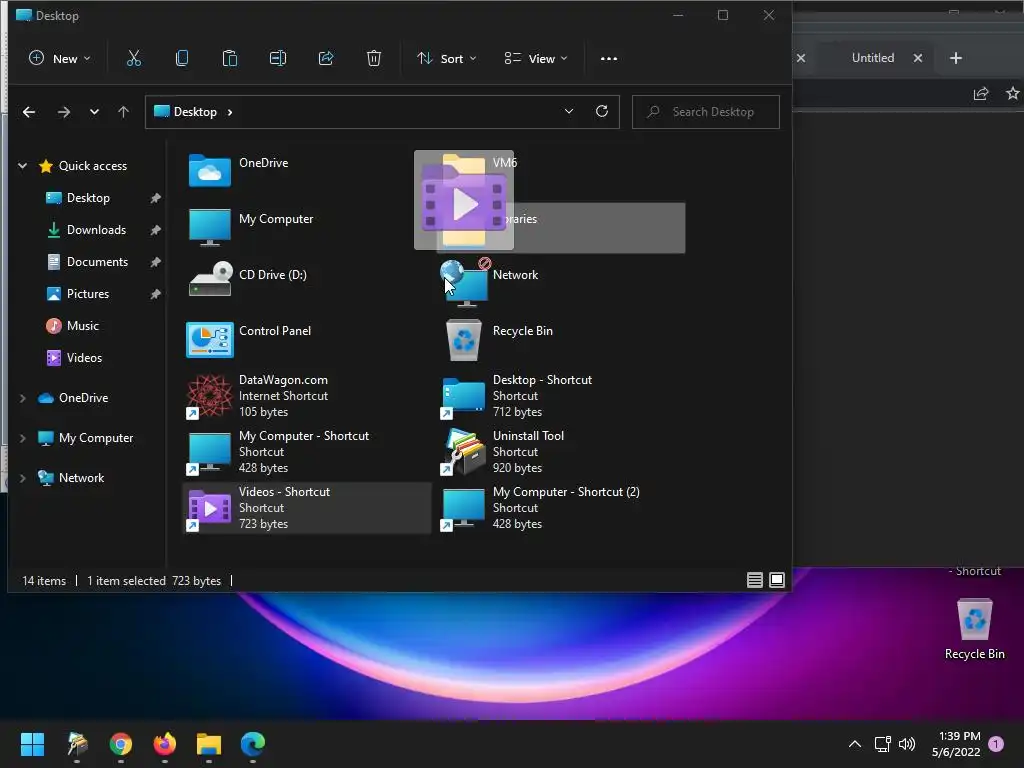Open the volume speaker icon in tray
The image size is (1024, 768).
(907, 744)
